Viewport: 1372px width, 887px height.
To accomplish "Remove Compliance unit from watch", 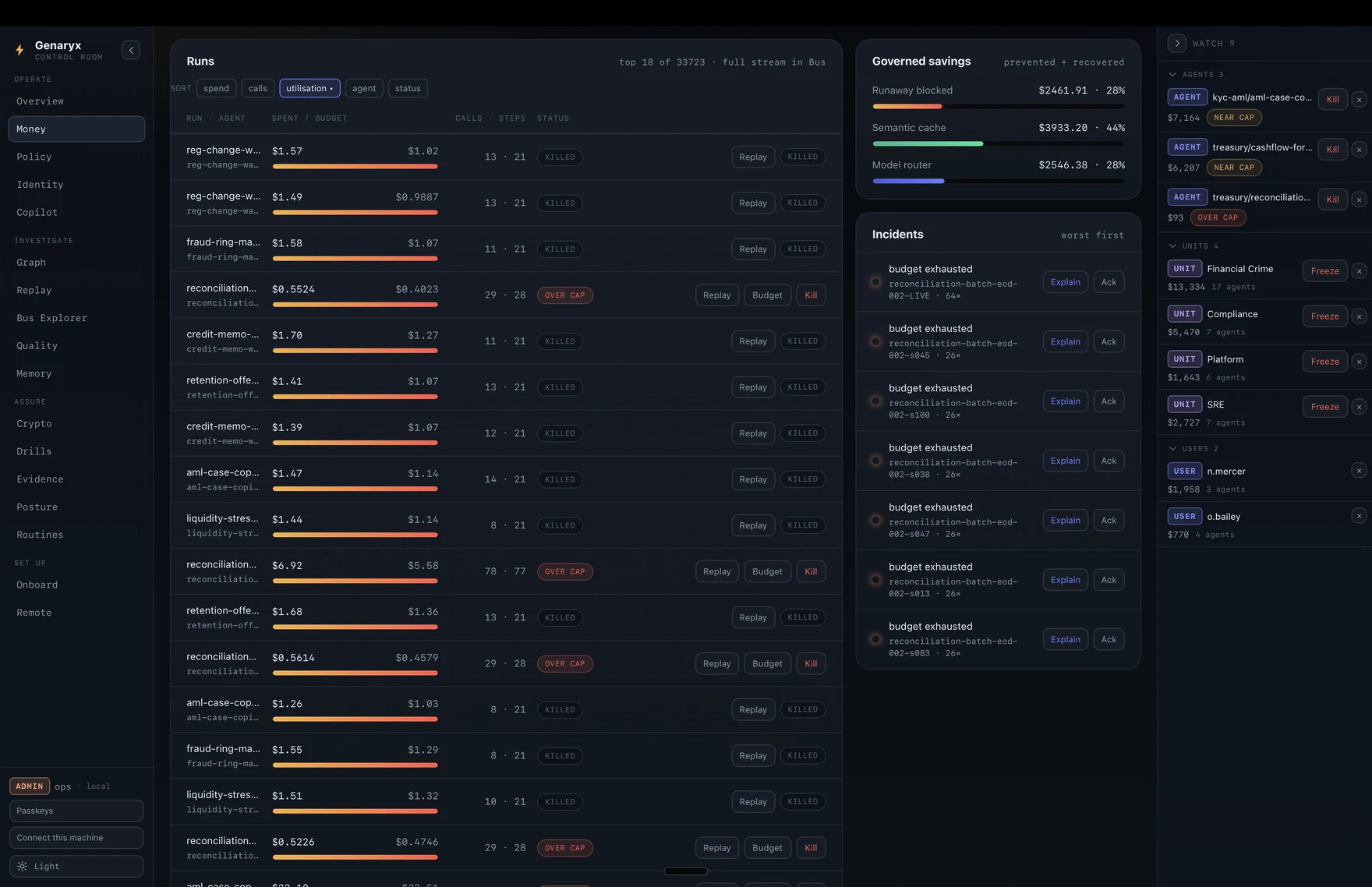I will pos(1359,316).
